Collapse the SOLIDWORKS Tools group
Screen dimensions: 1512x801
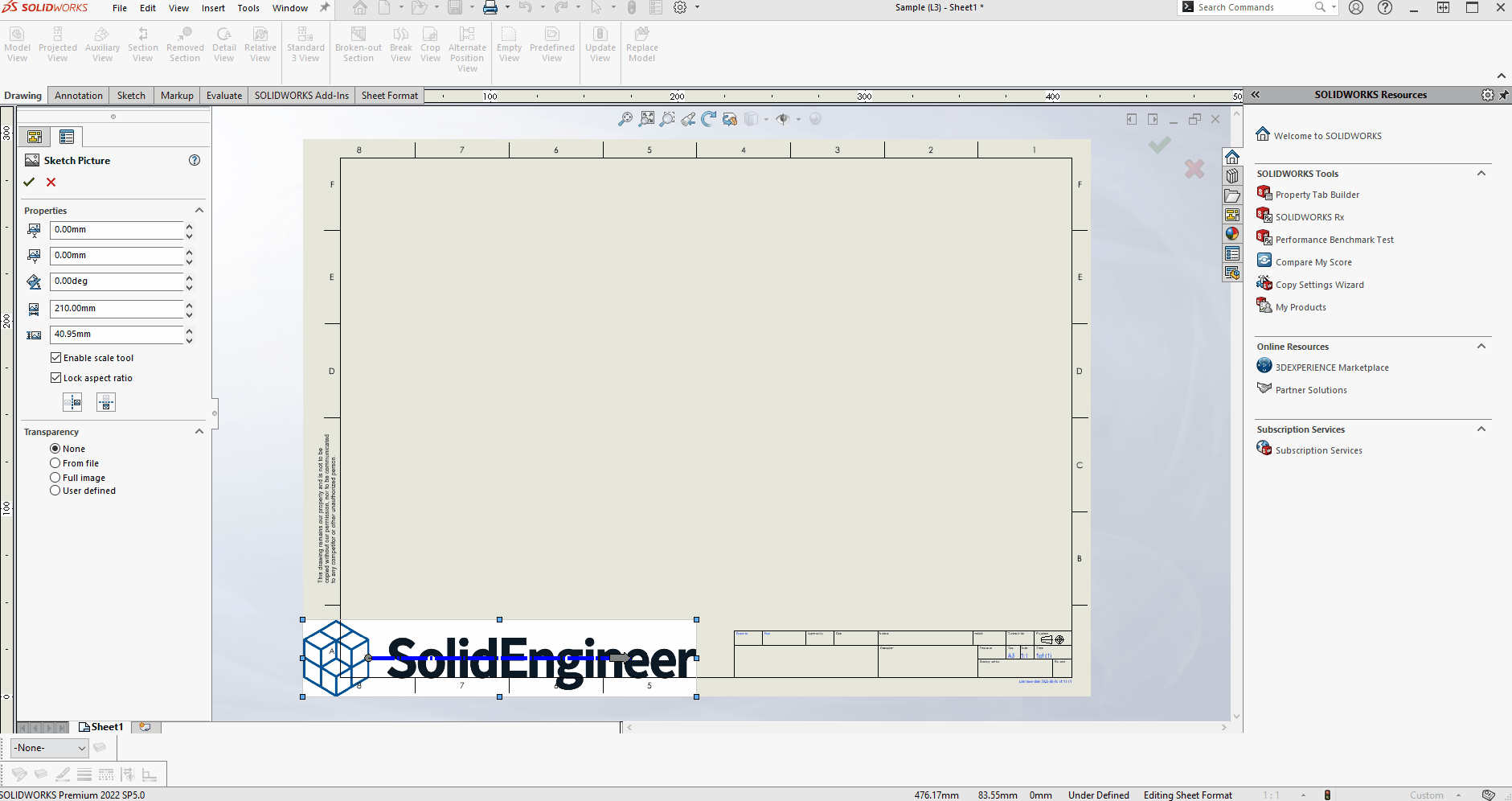[1481, 174]
